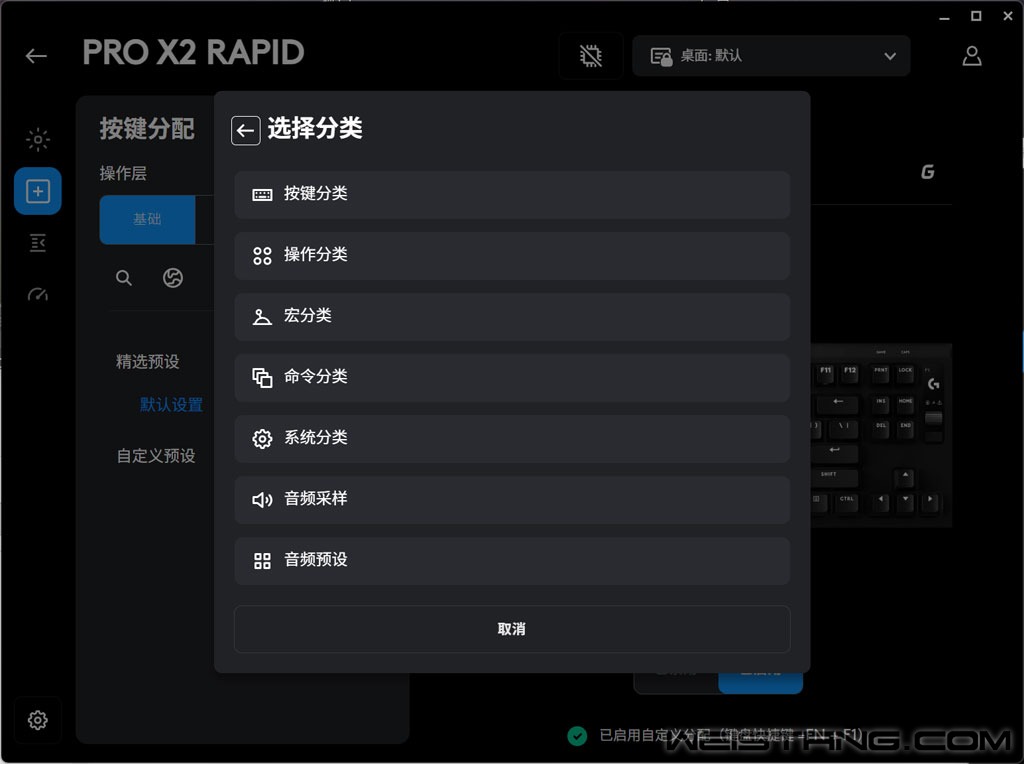Go back with the main window arrow

[x=36, y=56]
